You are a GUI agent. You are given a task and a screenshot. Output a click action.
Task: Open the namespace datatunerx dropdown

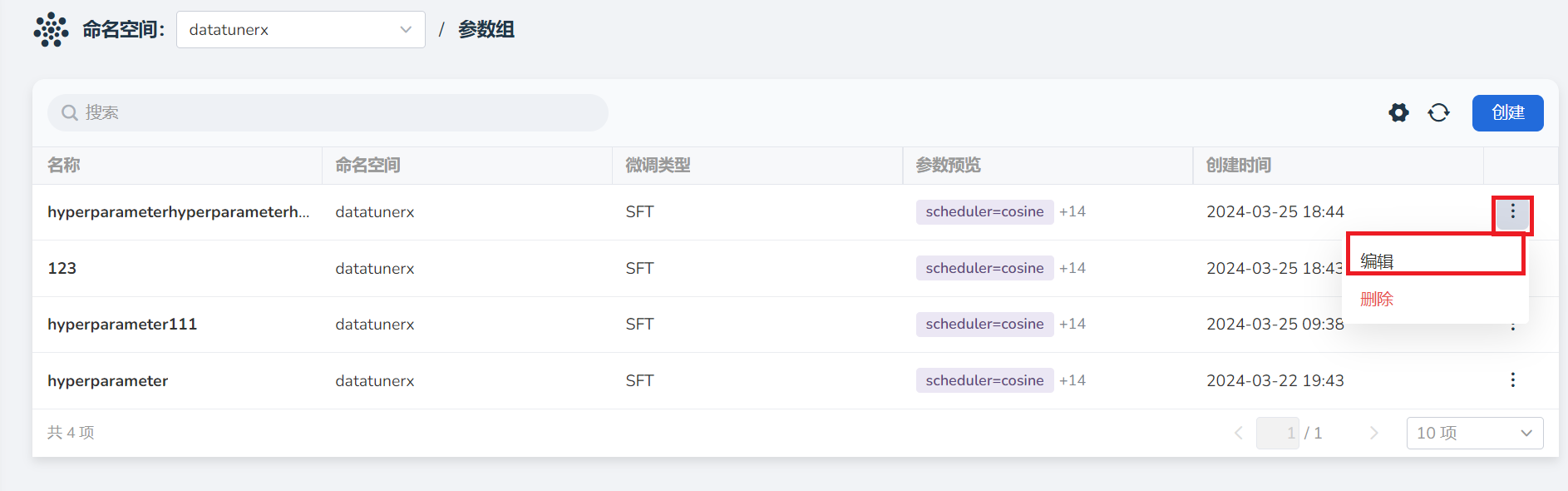301,30
